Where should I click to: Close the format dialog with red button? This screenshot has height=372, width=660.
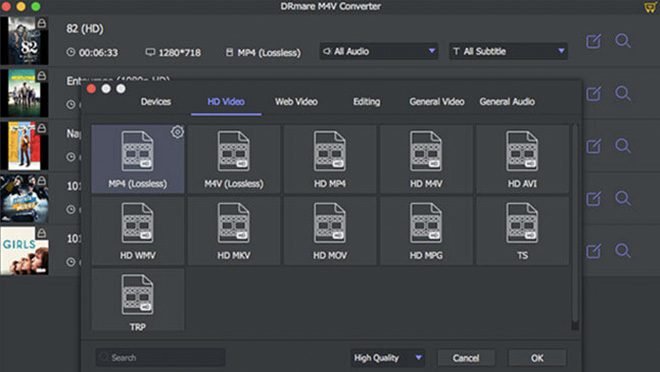(91, 89)
